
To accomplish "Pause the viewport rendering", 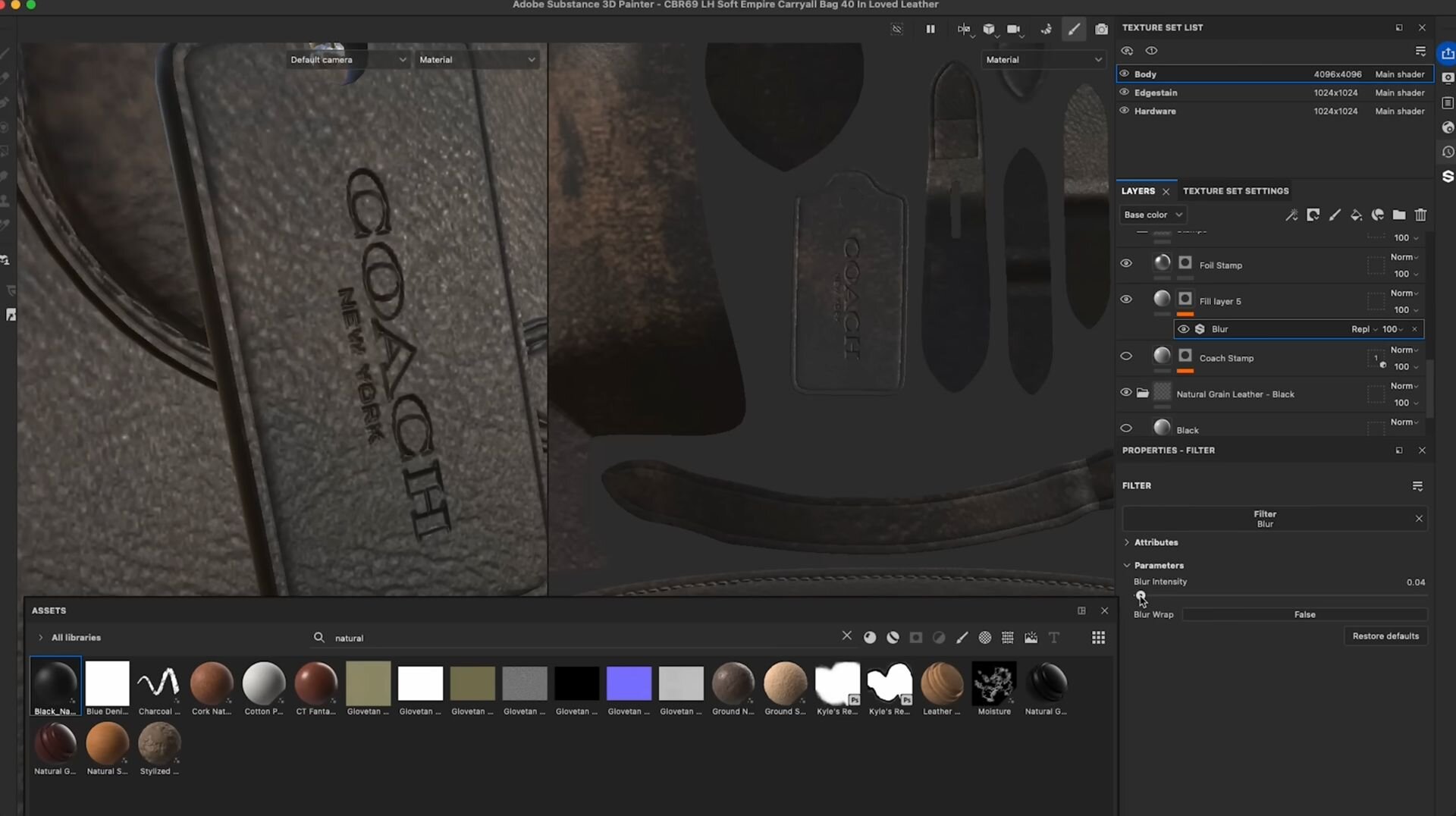I will [x=930, y=30].
